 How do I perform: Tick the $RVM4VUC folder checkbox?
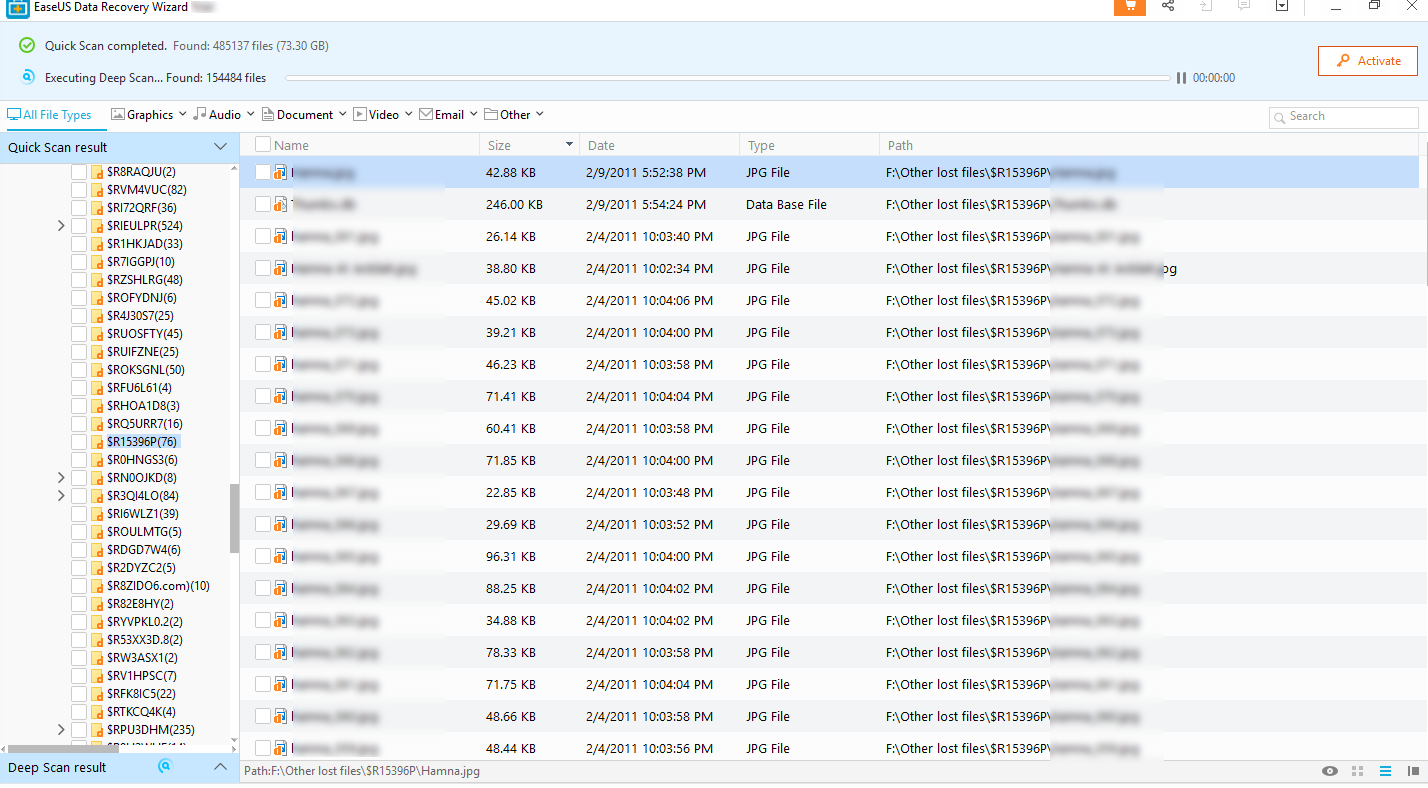(79, 189)
